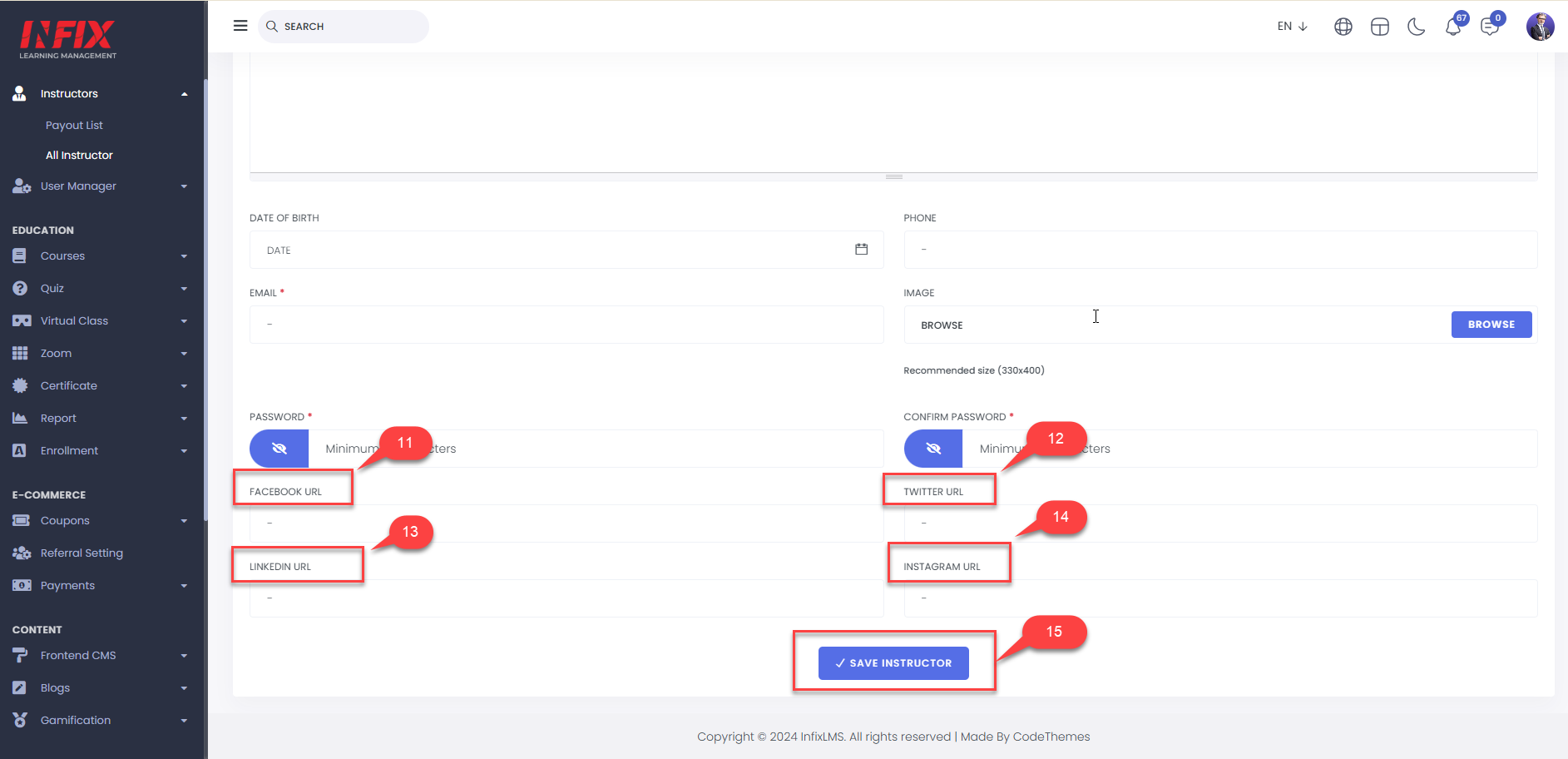Open the EN language dropdown
The height and width of the screenshot is (759, 1568).
point(1293,27)
